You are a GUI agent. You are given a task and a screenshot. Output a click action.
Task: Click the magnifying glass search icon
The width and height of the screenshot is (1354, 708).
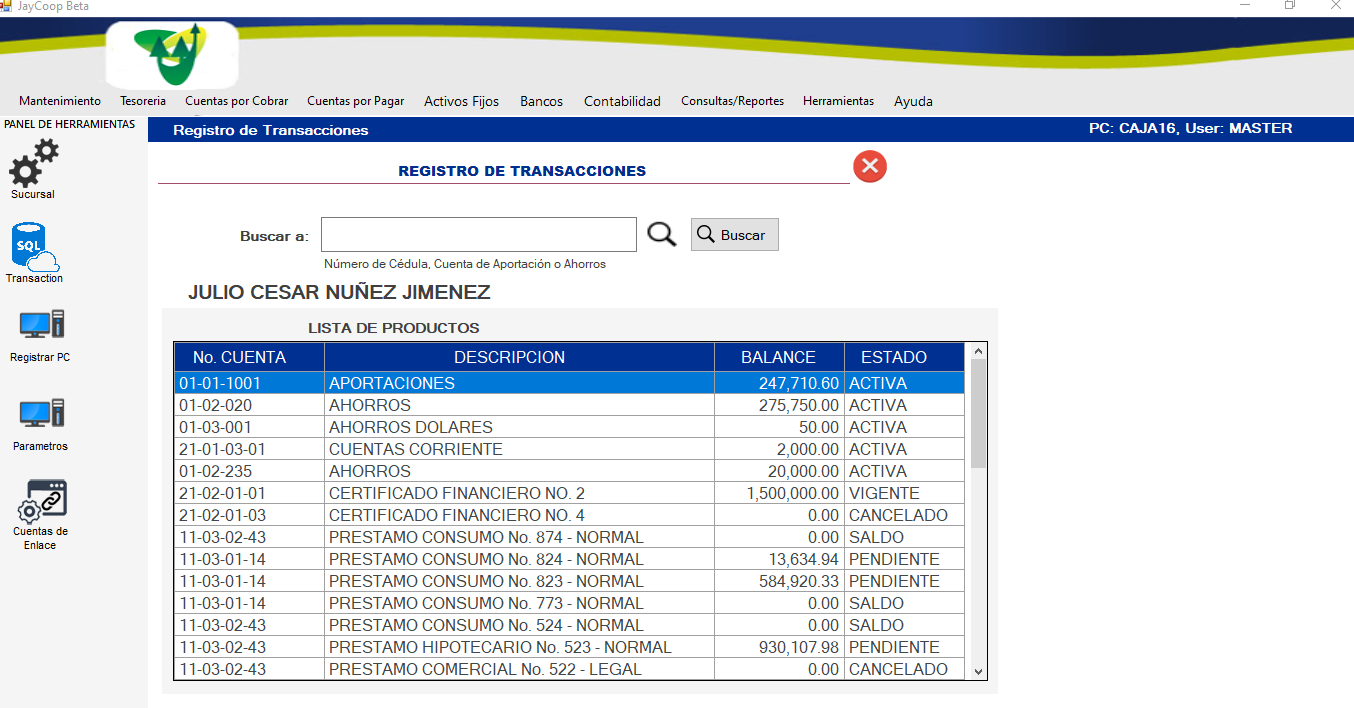pos(661,234)
